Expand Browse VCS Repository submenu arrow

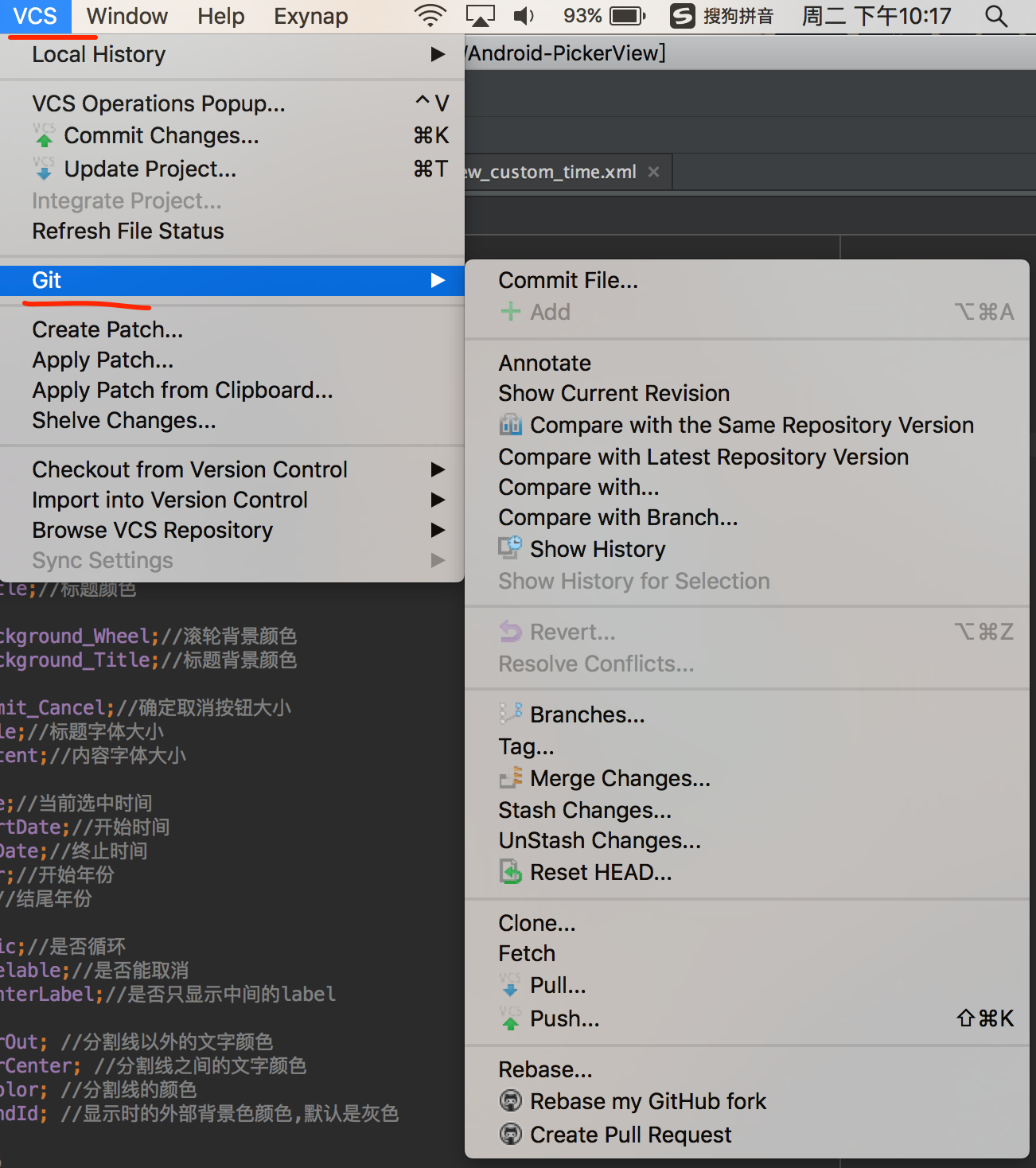point(438,530)
